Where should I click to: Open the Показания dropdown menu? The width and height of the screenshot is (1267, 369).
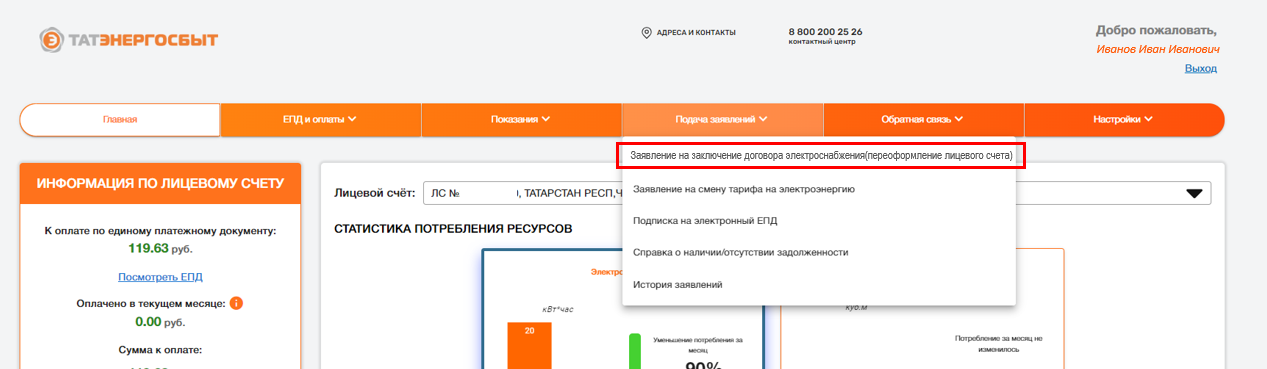click(521, 119)
